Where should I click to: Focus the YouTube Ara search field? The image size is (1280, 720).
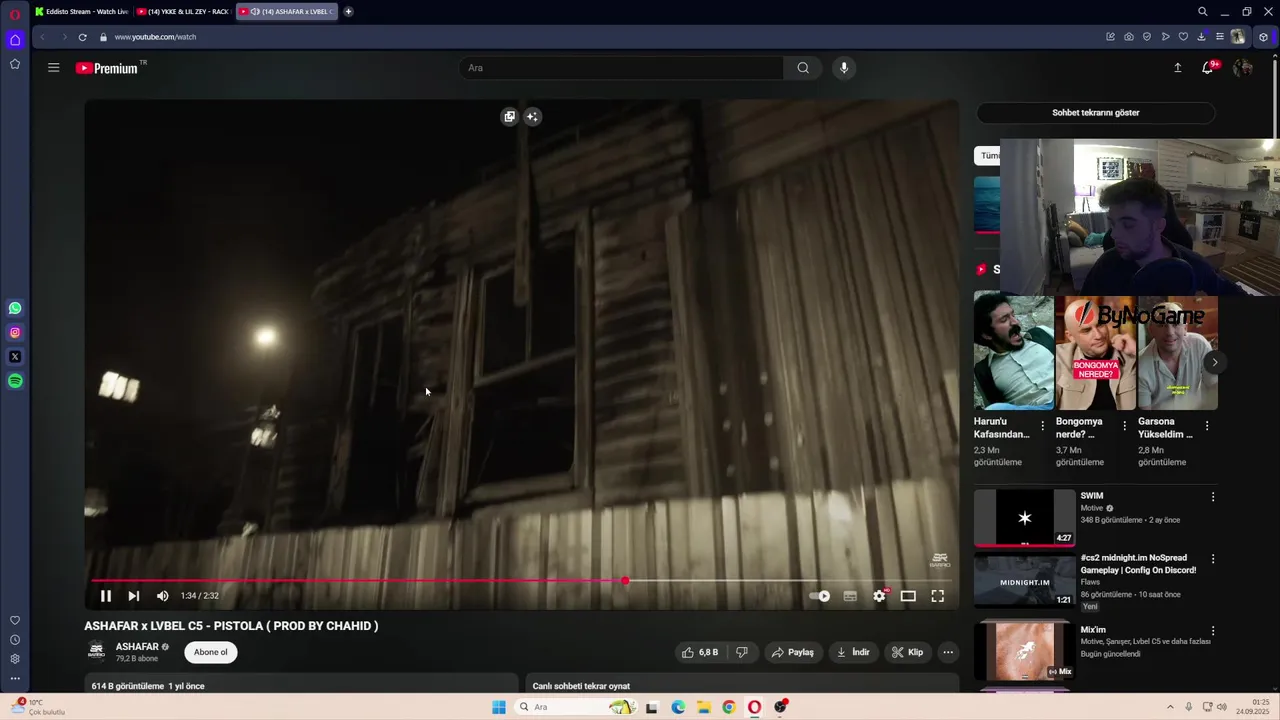pos(621,68)
